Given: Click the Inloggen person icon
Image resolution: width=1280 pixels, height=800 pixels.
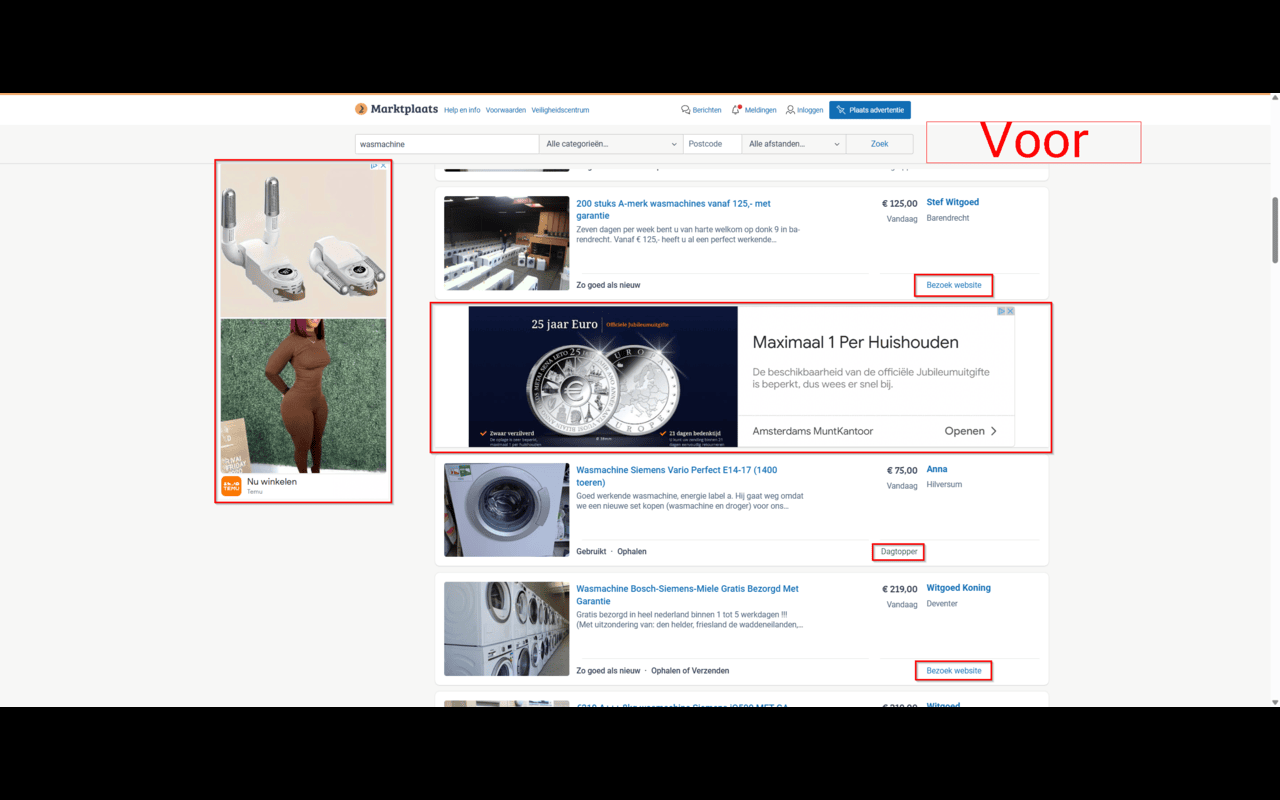Looking at the screenshot, I should click(789, 109).
